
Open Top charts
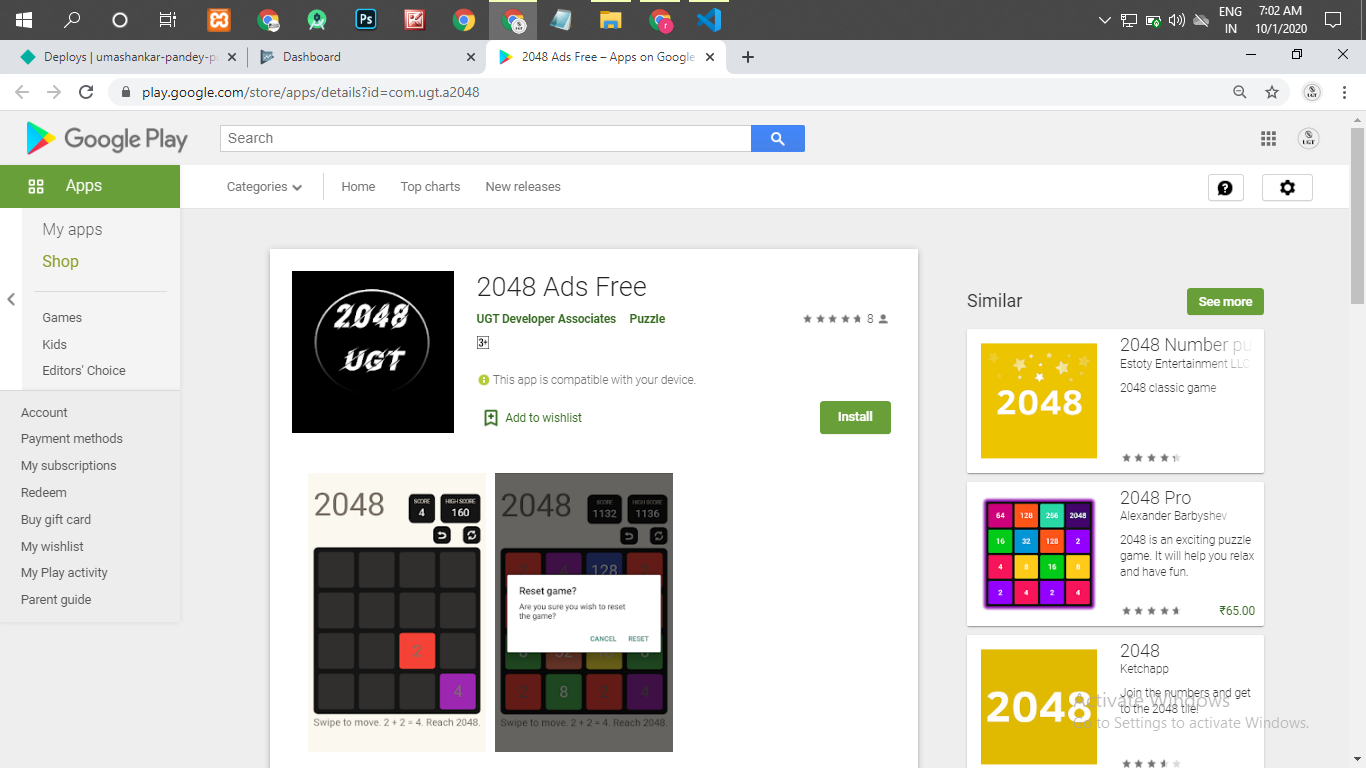(430, 187)
